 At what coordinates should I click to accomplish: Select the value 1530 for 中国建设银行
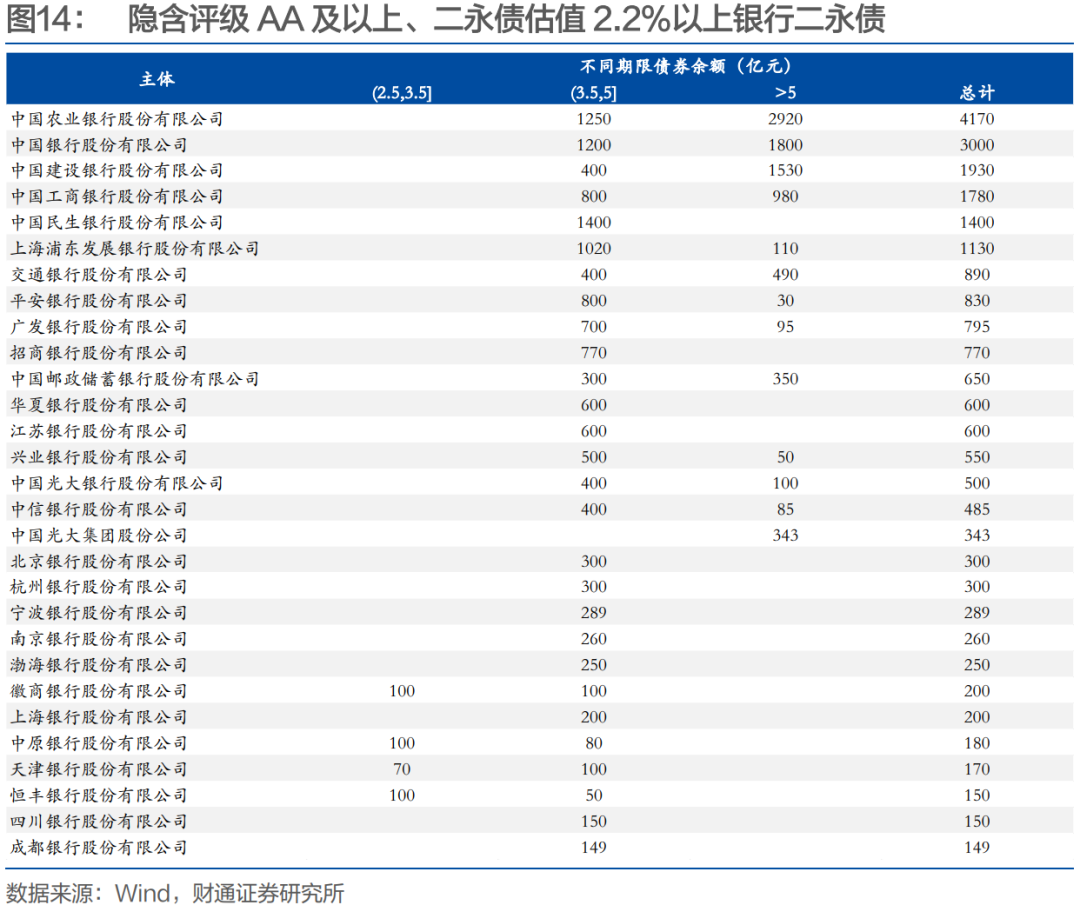[x=785, y=170]
